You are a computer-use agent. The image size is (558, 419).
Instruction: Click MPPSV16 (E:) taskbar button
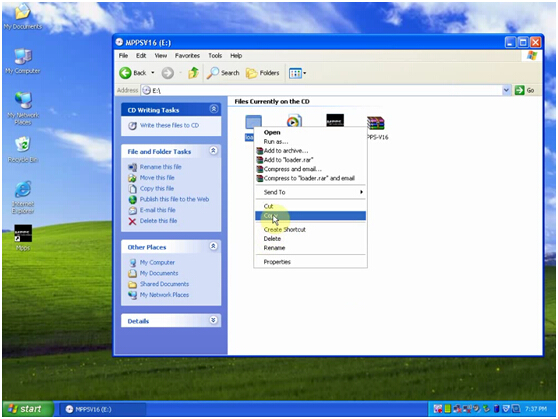102,409
